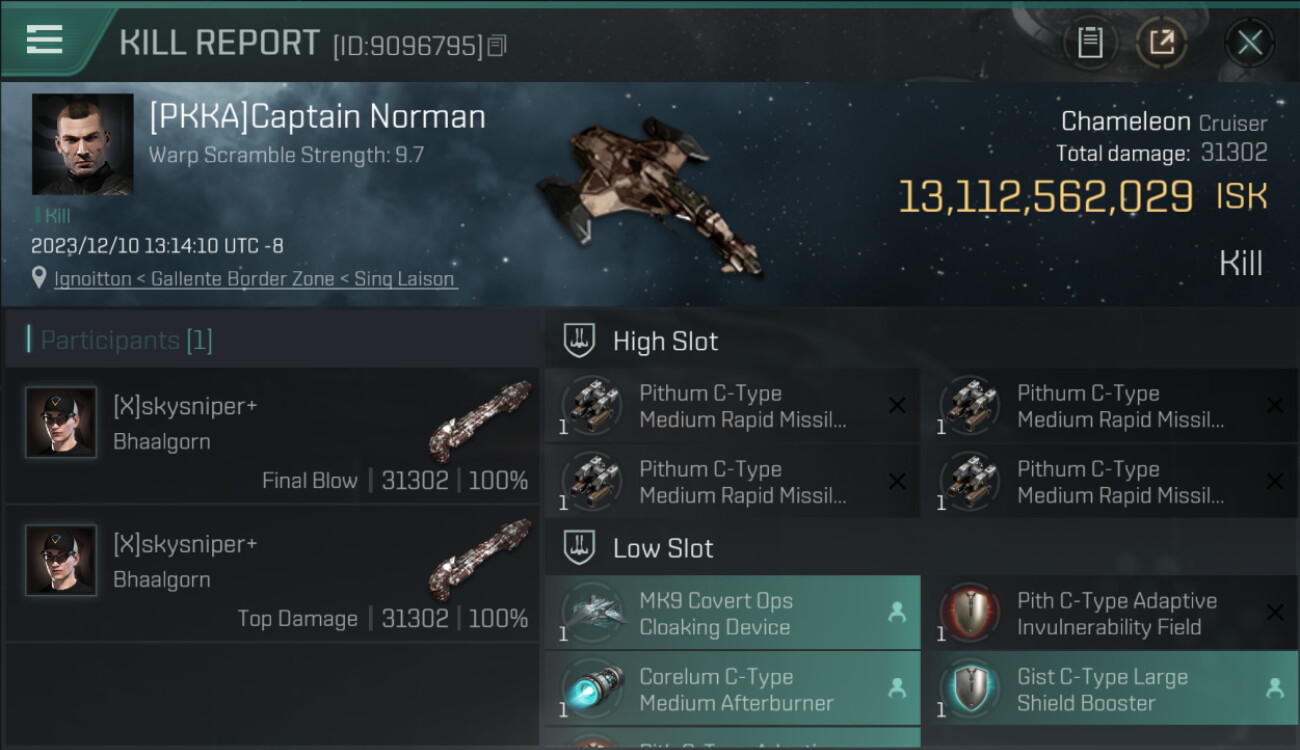
Task: Click the person icon on Gist Shield Booster
Action: click(1274, 688)
